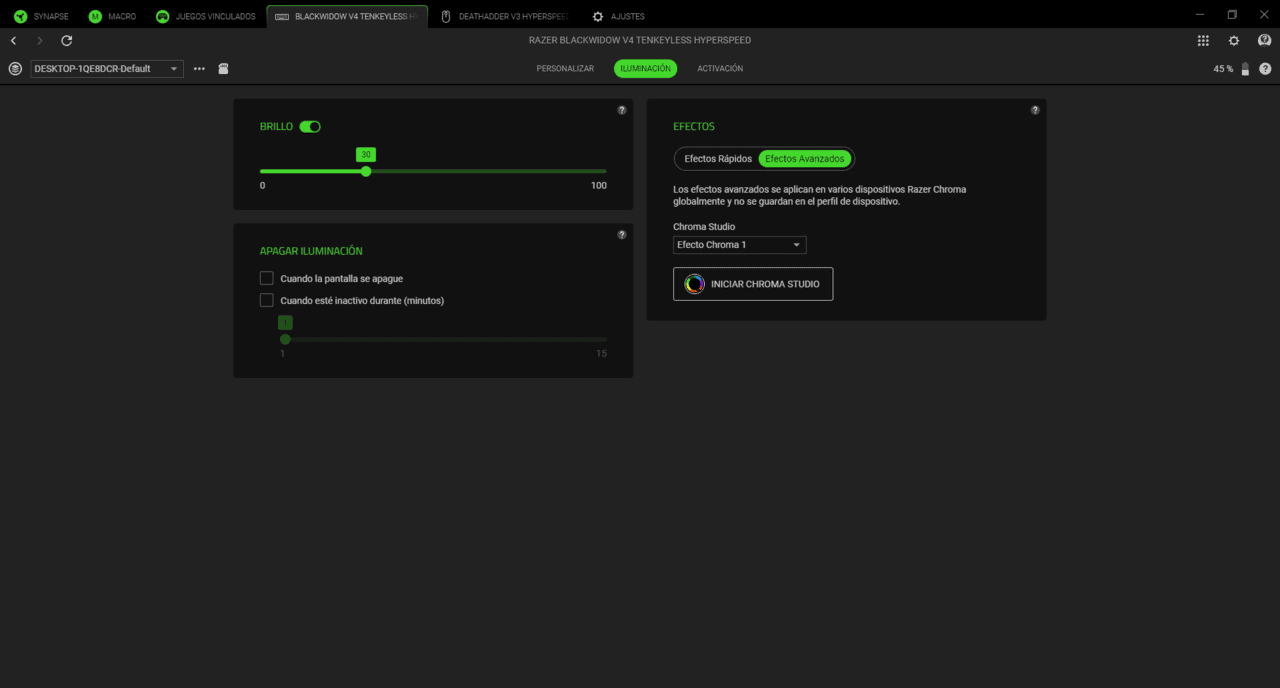Image resolution: width=1280 pixels, height=688 pixels.
Task: Show help for the Brillo panel
Action: coord(622,110)
